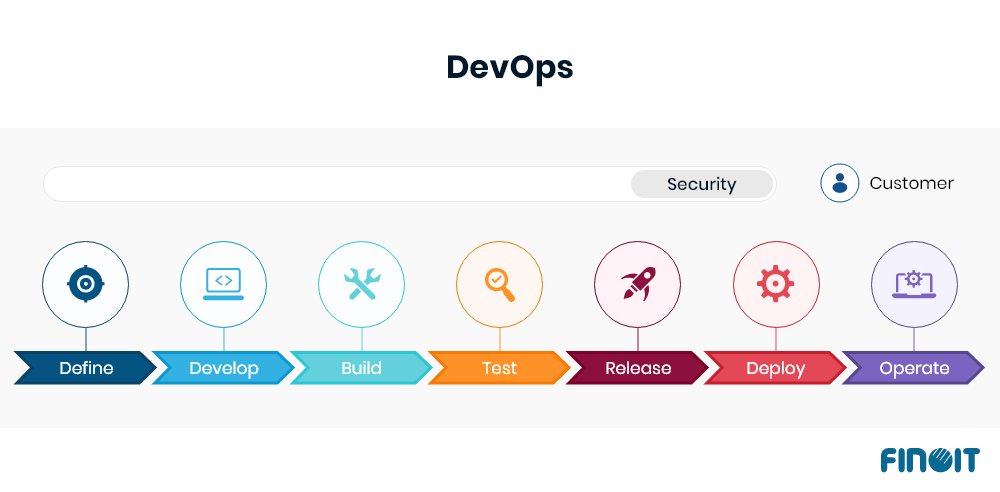
Task: Choose the Test stage arrow
Action: pyautogui.click(x=499, y=368)
